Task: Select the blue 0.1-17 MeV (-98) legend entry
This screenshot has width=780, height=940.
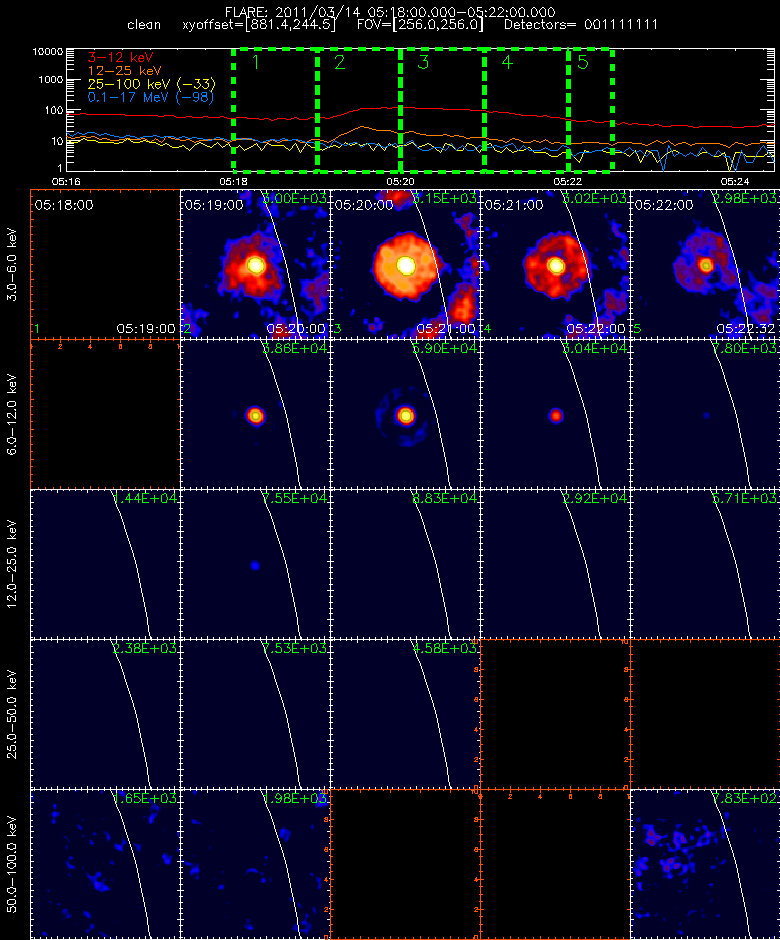Action: [x=150, y=97]
